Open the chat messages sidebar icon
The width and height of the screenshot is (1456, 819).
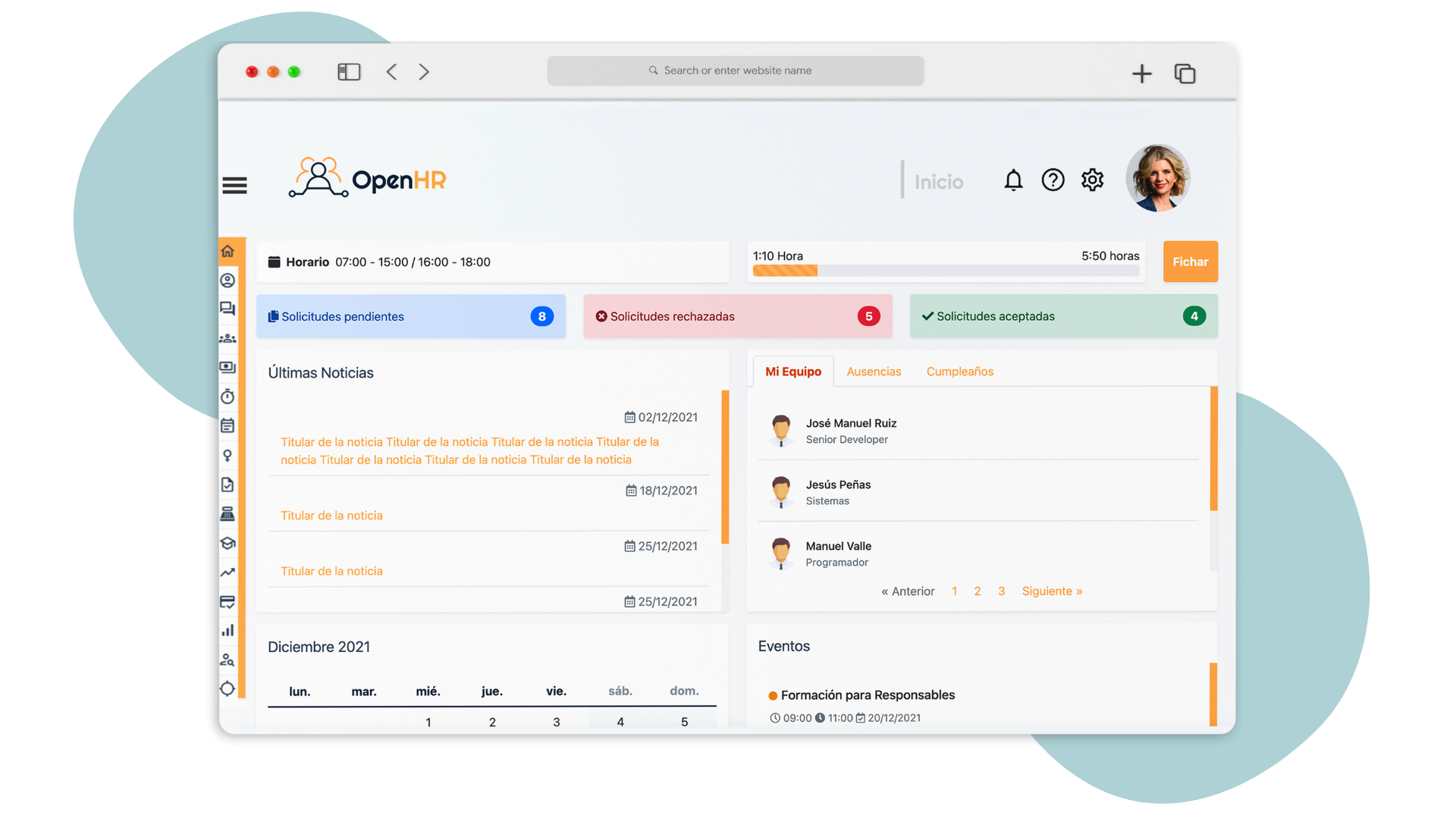(227, 309)
